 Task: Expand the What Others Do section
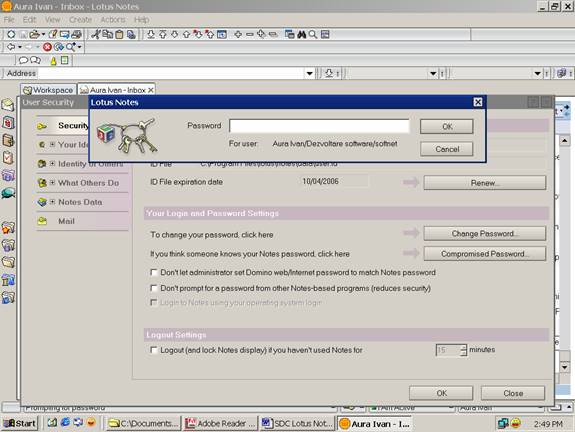coord(52,182)
